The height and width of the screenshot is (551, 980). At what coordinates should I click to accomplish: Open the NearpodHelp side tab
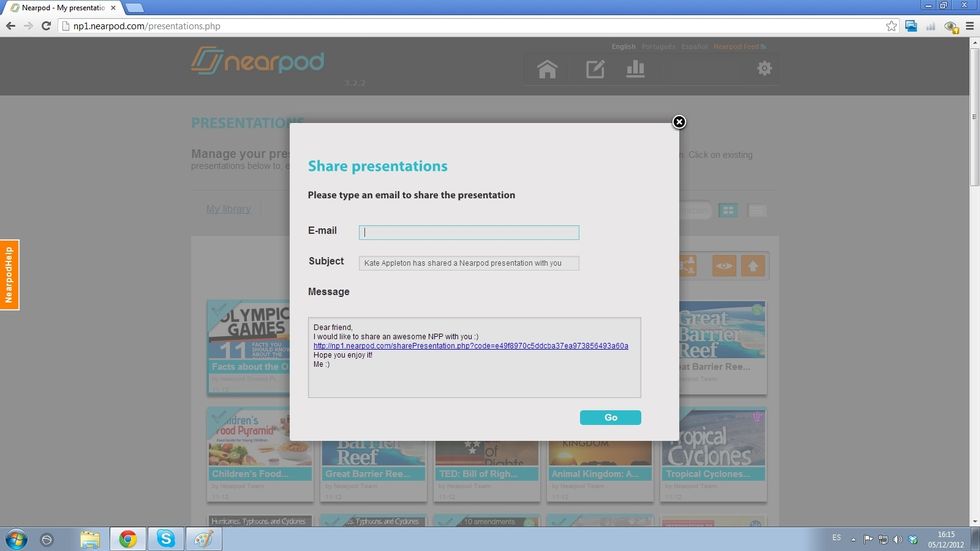[9, 275]
